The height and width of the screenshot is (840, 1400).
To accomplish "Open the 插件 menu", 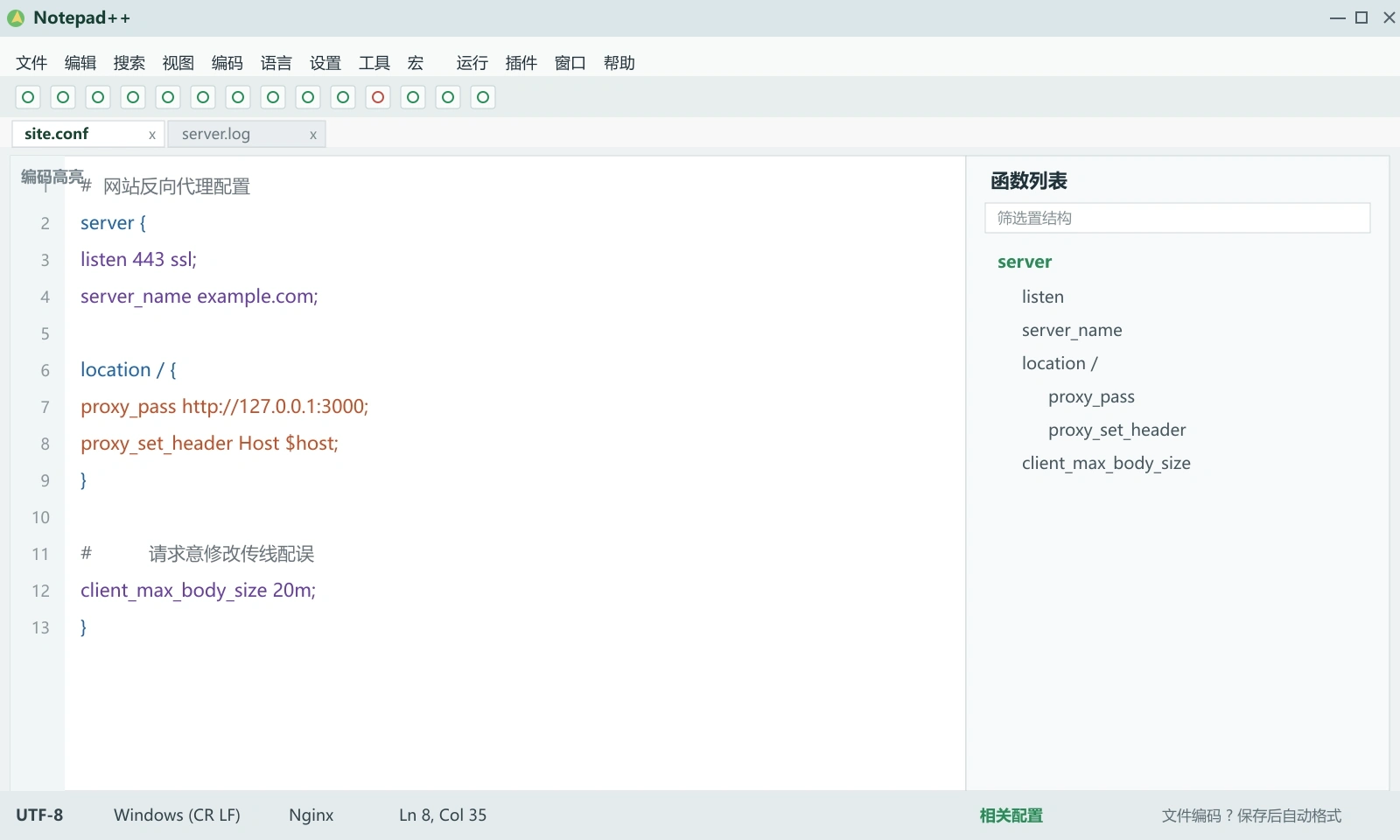I will (521, 63).
